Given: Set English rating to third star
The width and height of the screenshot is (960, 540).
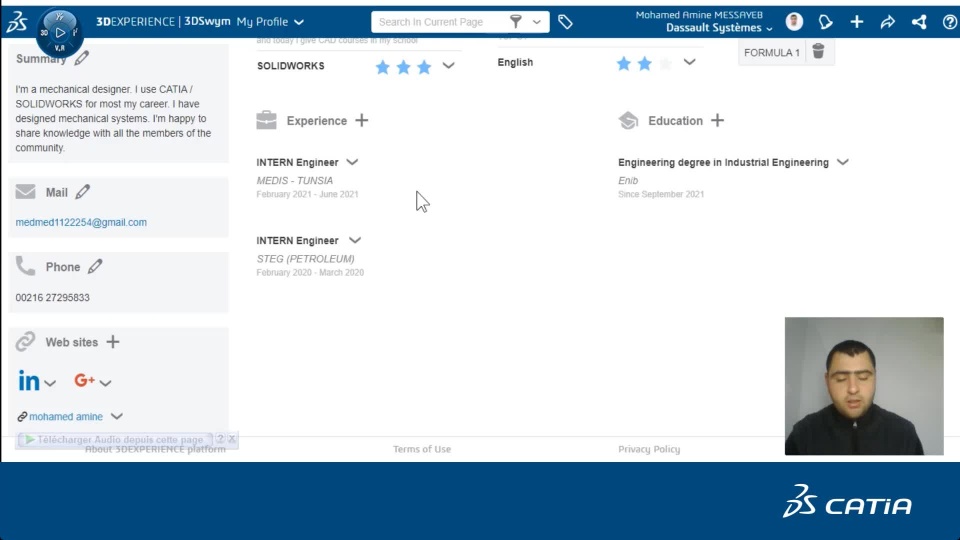Looking at the screenshot, I should pyautogui.click(x=666, y=63).
